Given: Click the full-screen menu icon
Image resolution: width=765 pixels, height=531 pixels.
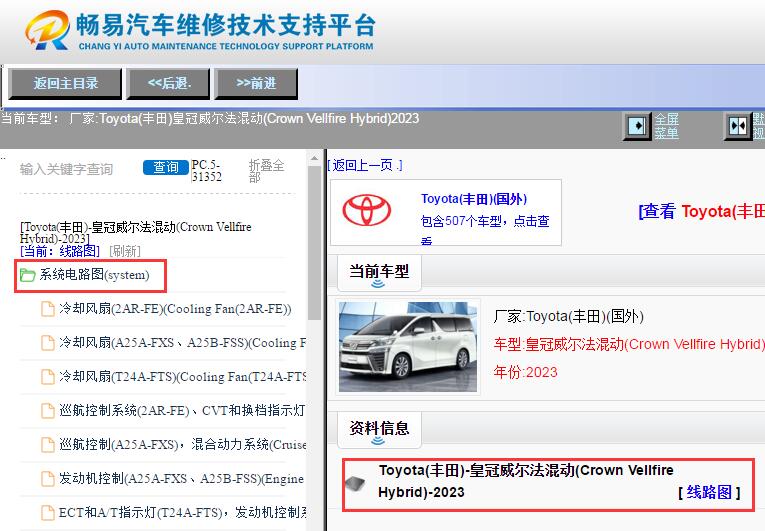Looking at the screenshot, I should tap(637, 126).
